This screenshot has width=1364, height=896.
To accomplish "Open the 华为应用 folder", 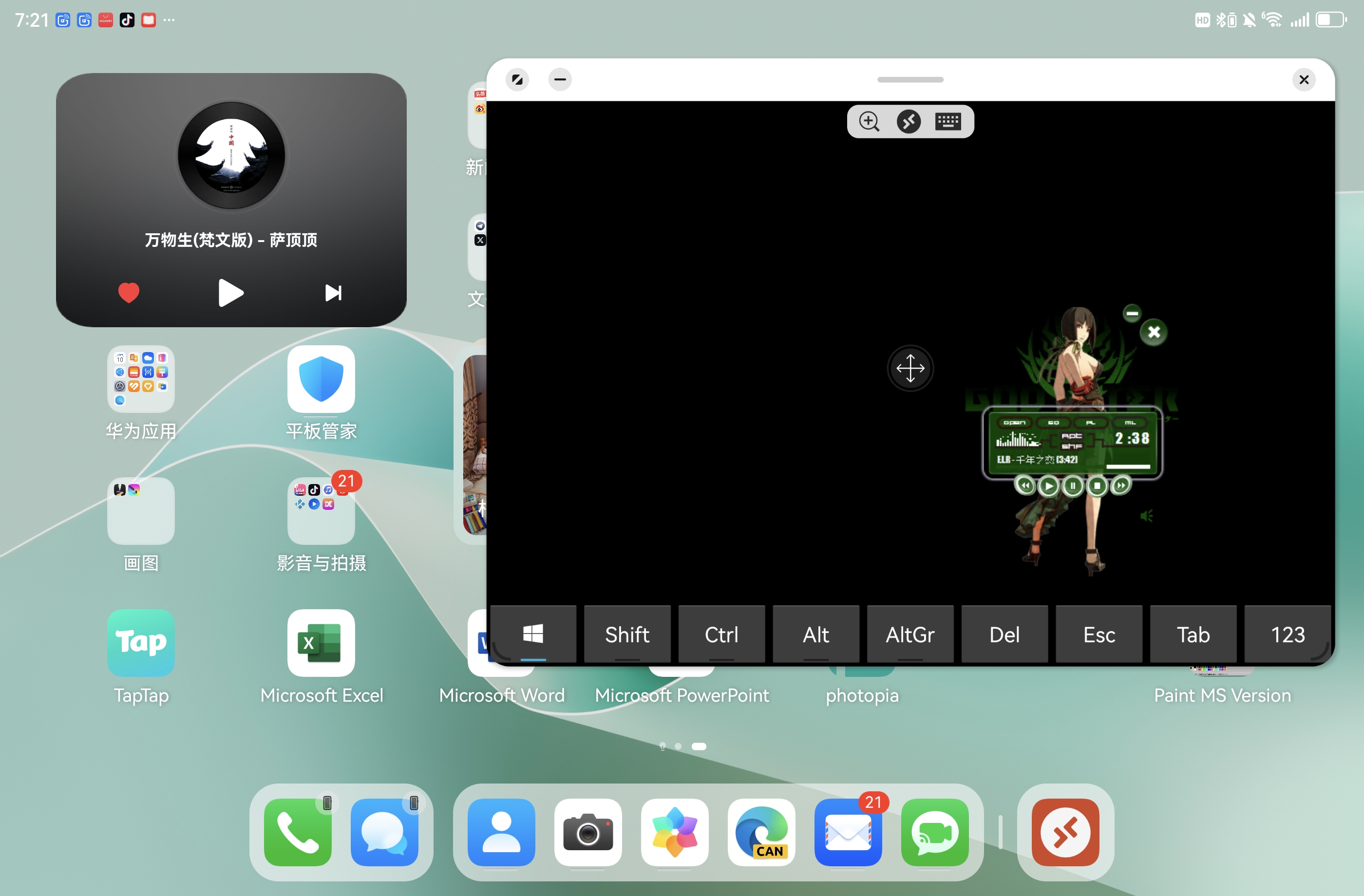I will [x=141, y=379].
